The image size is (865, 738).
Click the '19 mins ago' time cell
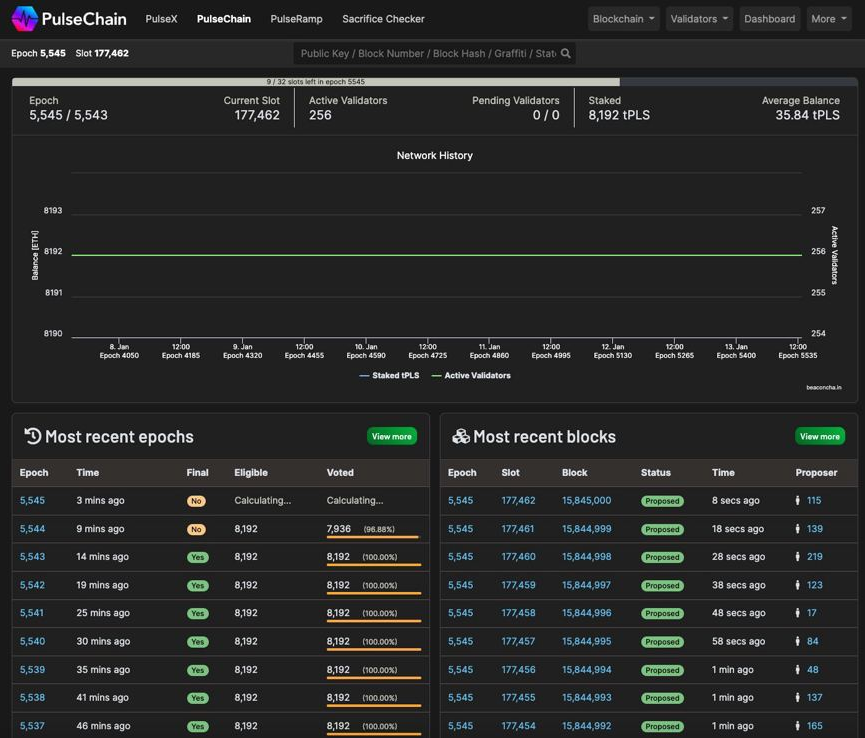pos(103,585)
